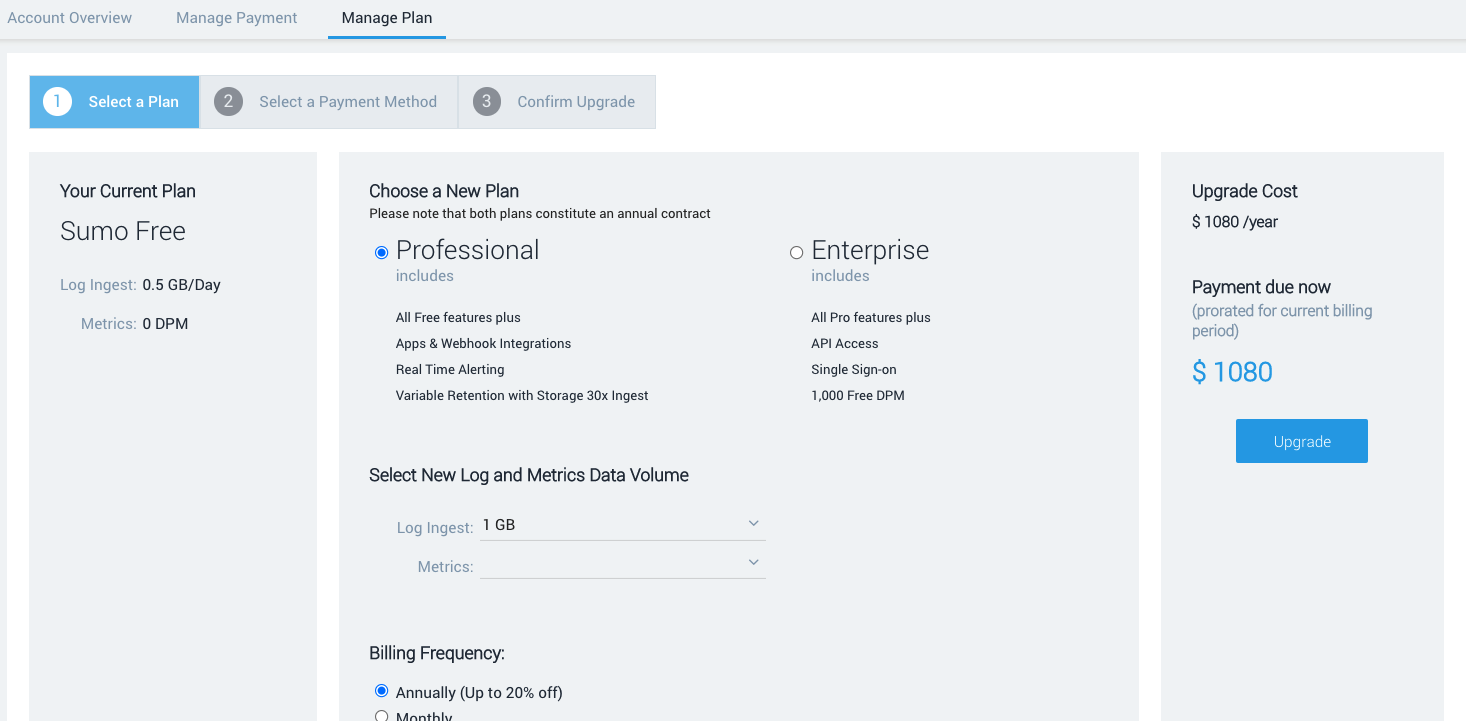Image resolution: width=1466 pixels, height=721 pixels.
Task: Click the Confirm Upgrade step label
Action: coord(576,101)
